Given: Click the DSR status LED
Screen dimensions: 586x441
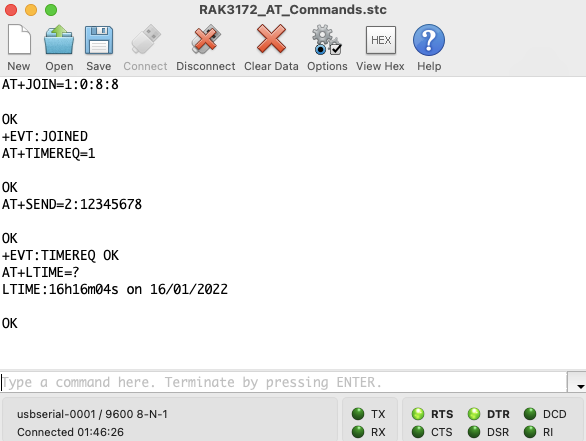Looking at the screenshot, I should pos(474,432).
